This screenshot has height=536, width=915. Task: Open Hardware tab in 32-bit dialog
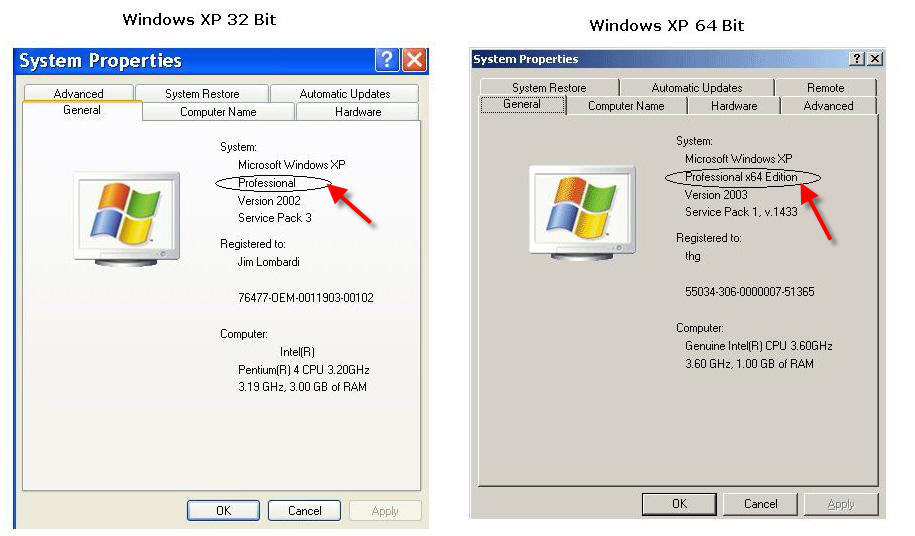(x=358, y=111)
